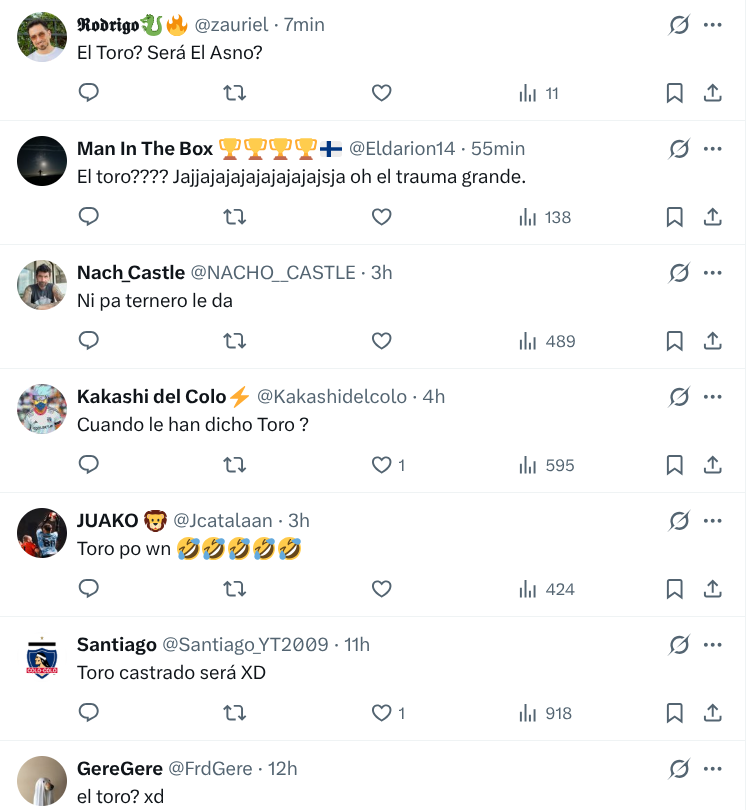Share JUAKO's tweet
This screenshot has height=810, width=747.
coord(713,589)
